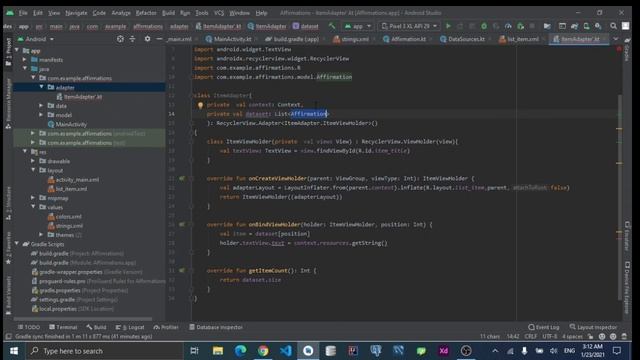Click the 4 spaces indent status entry
The image size is (640, 360).
572,336
